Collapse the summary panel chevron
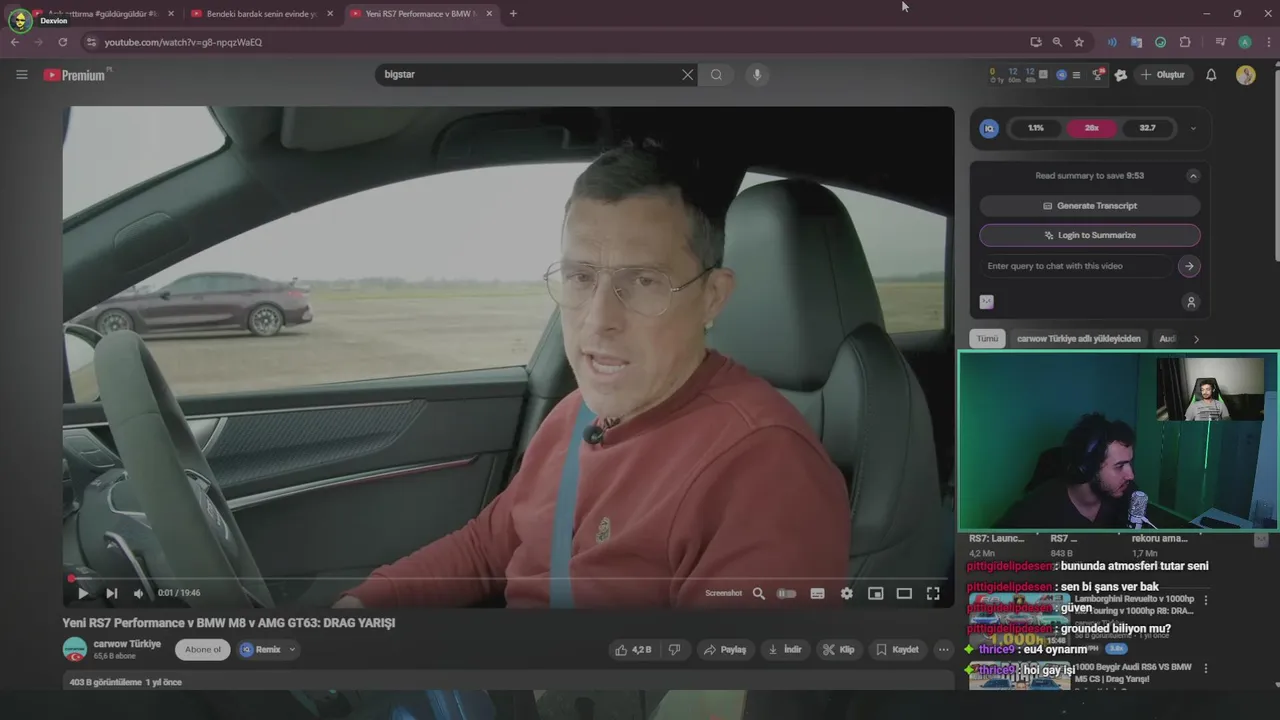Image resolution: width=1280 pixels, height=720 pixels. coord(1193,176)
